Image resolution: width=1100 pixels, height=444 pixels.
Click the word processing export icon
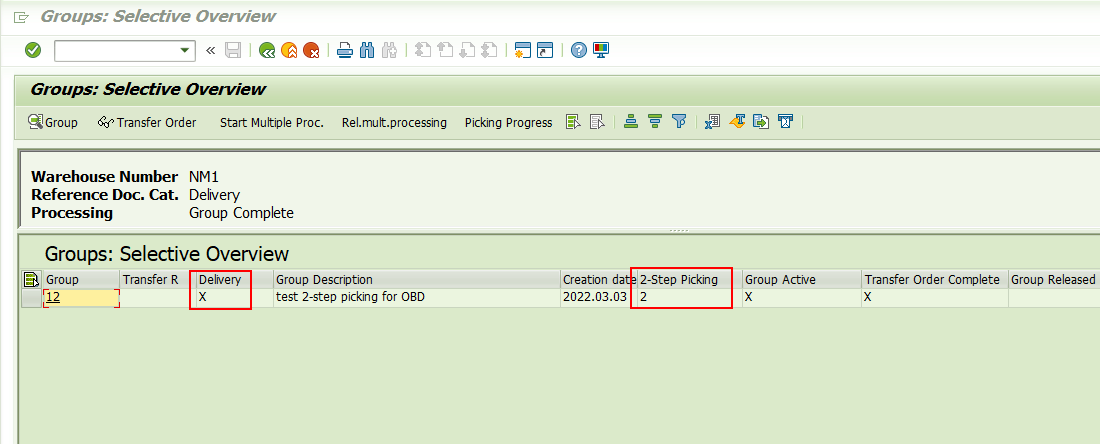tap(737, 122)
